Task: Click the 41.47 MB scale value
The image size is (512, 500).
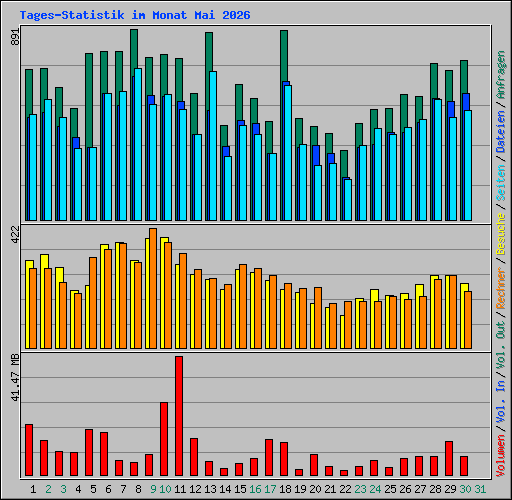Action: pos(15,378)
